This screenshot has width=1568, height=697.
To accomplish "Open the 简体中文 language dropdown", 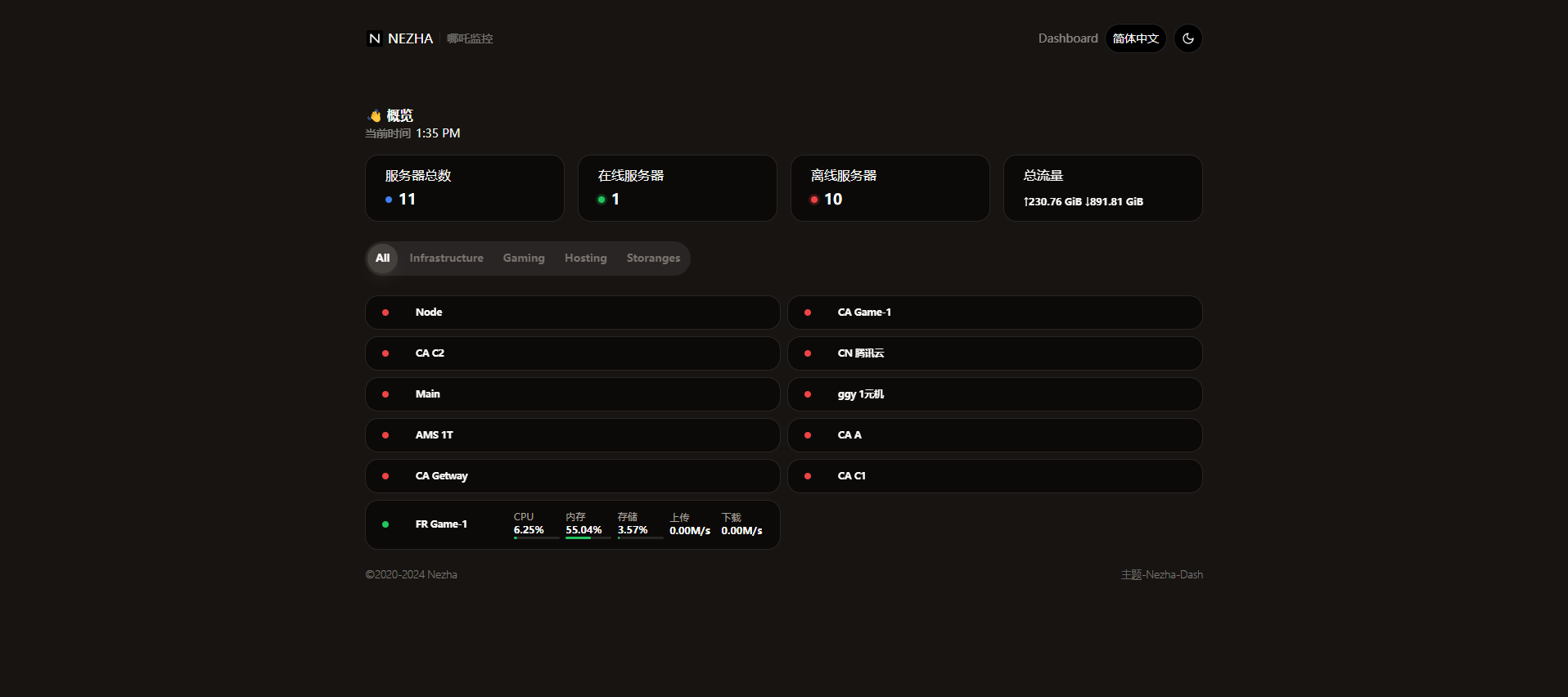I will (x=1135, y=38).
